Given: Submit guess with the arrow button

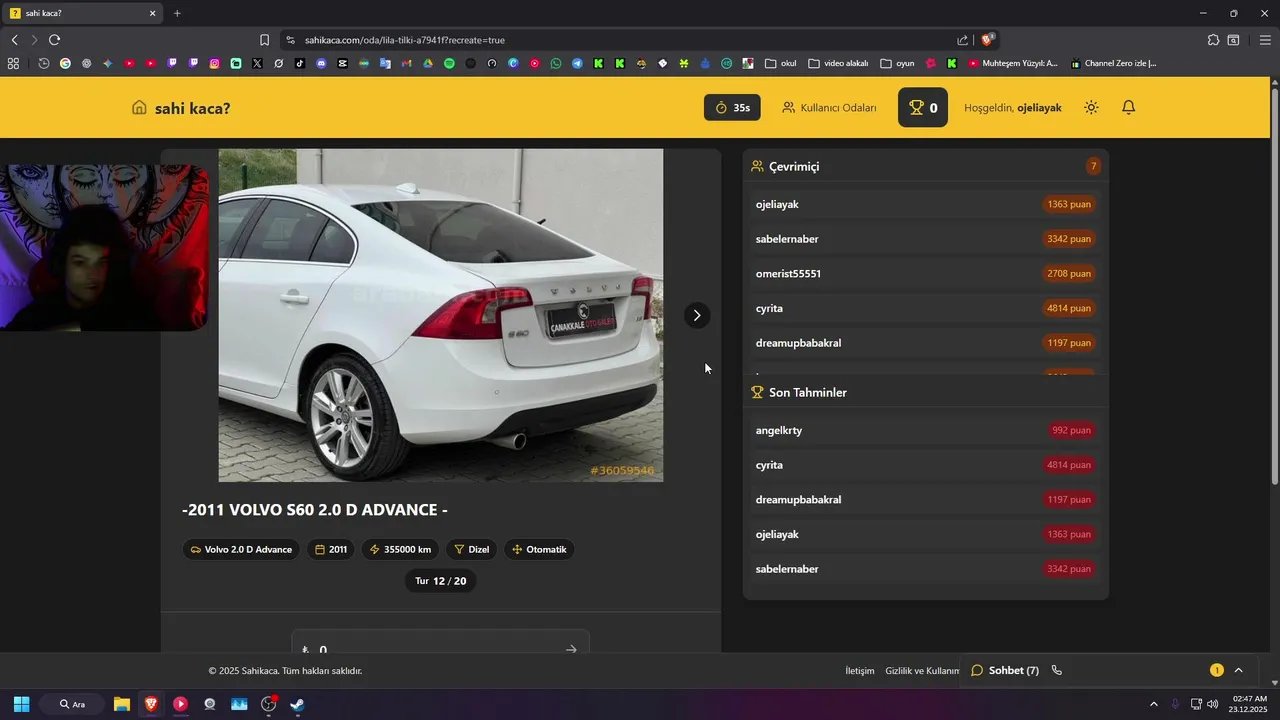Looking at the screenshot, I should click(x=571, y=649).
